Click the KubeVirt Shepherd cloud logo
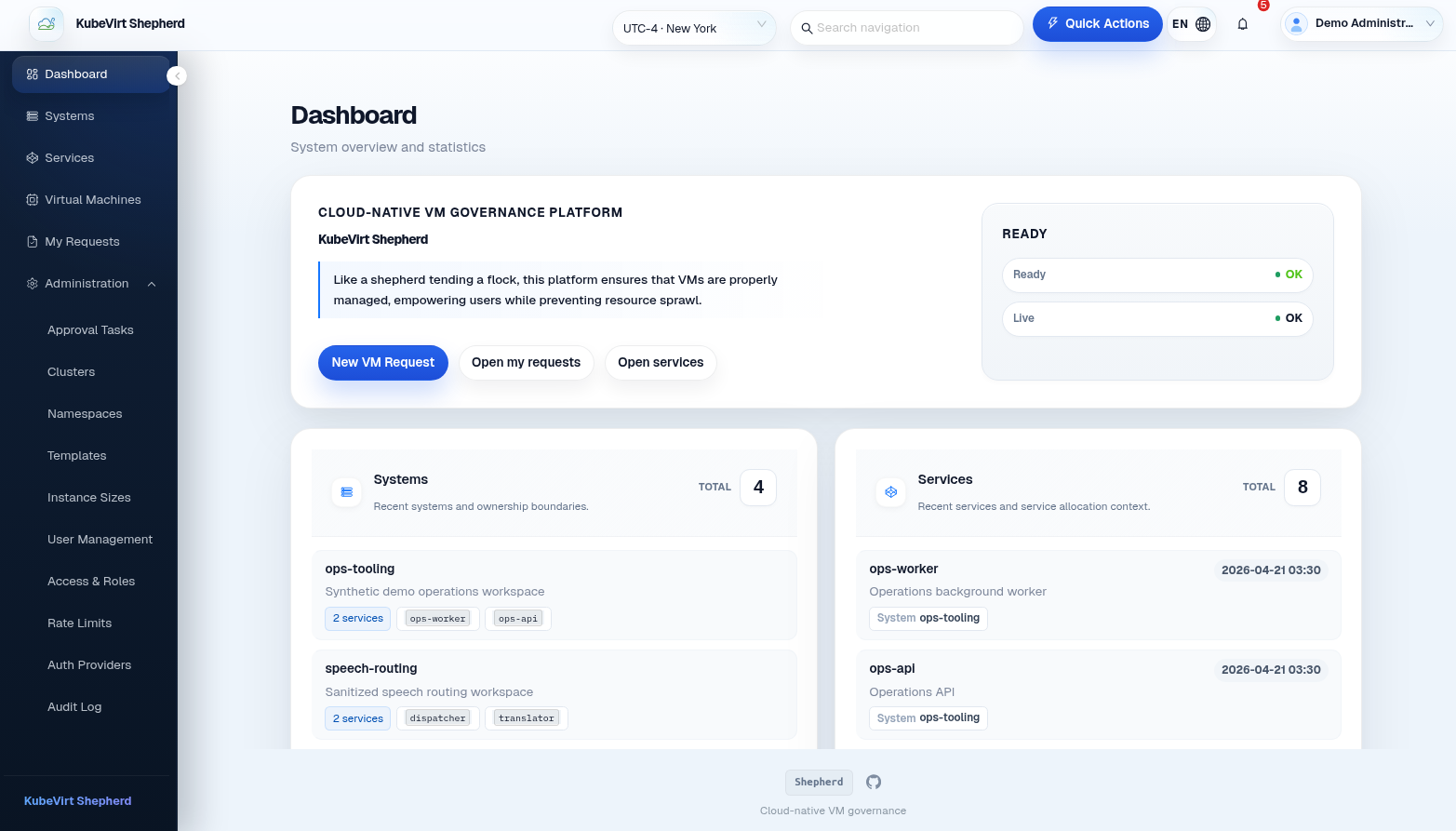 [47, 22]
